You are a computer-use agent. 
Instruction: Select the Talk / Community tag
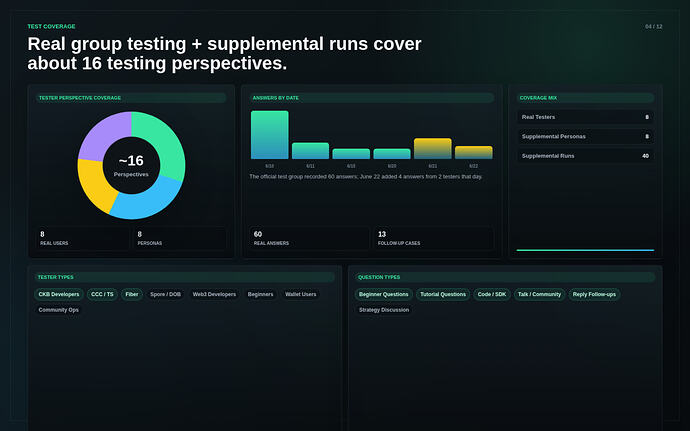point(539,294)
